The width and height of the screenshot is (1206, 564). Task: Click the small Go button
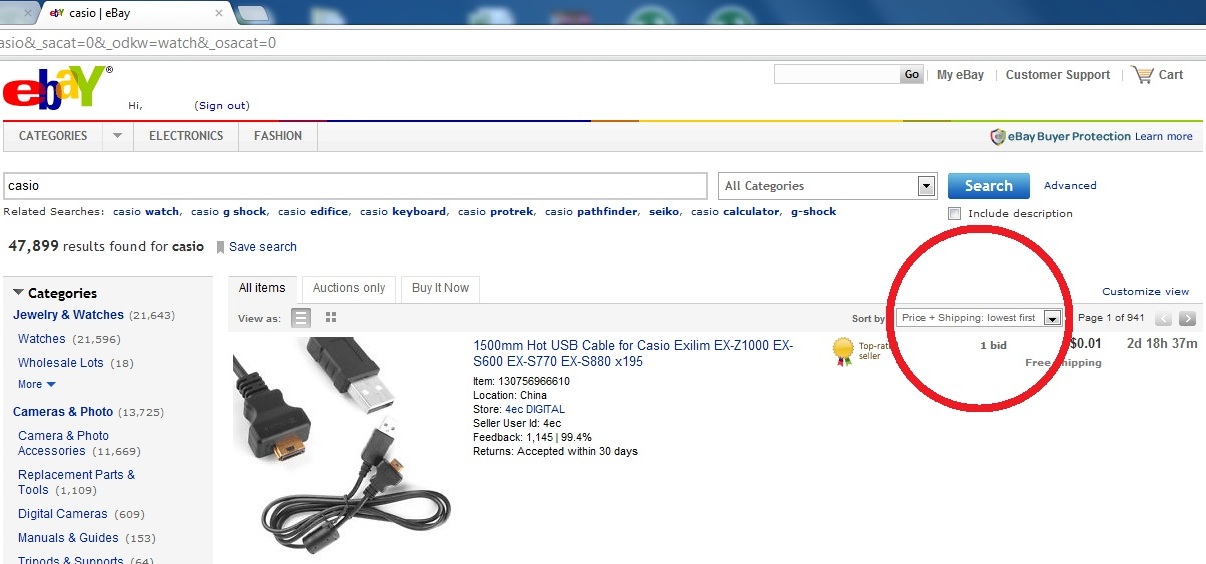(911, 75)
